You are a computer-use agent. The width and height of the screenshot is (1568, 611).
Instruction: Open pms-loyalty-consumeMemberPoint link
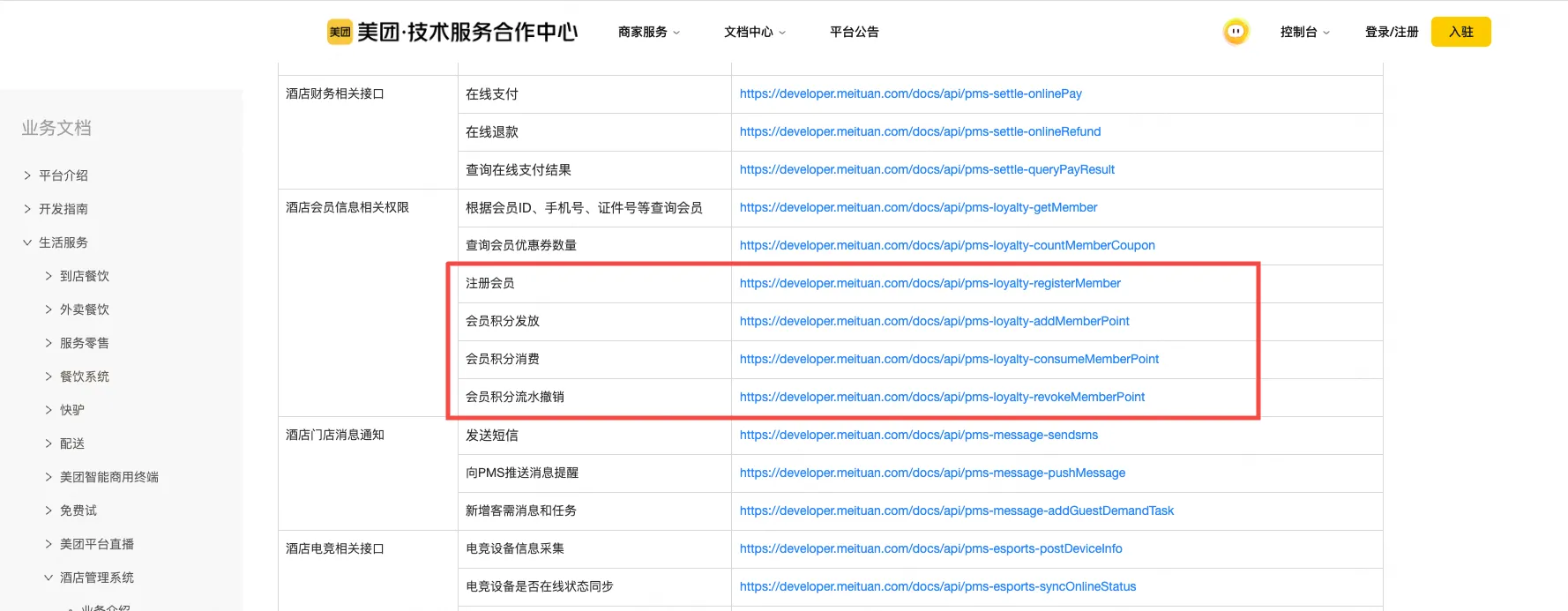click(949, 359)
